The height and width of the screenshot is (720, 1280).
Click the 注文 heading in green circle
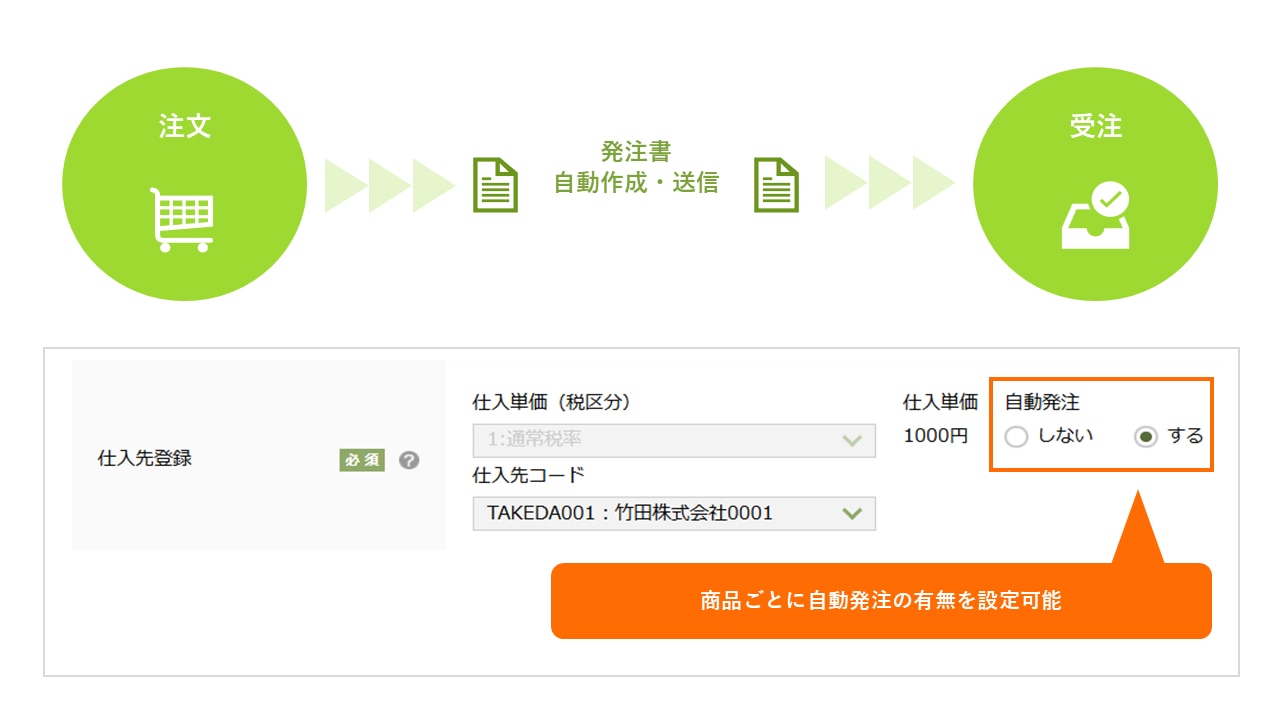[x=185, y=126]
